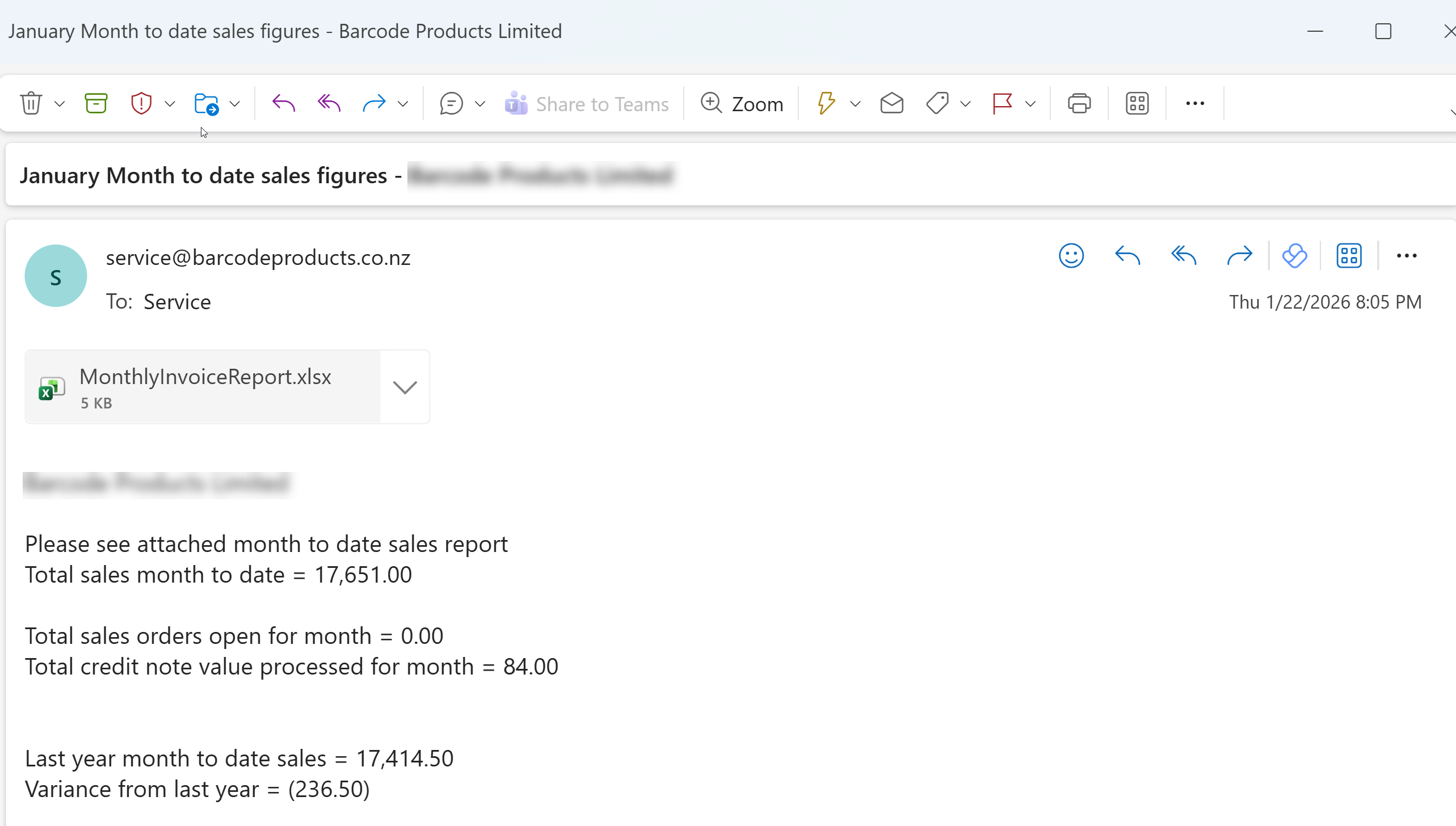The height and width of the screenshot is (826, 1456).
Task: Open the MonthlyInvoiceReport.xlsx attachment
Action: pyautogui.click(x=204, y=387)
